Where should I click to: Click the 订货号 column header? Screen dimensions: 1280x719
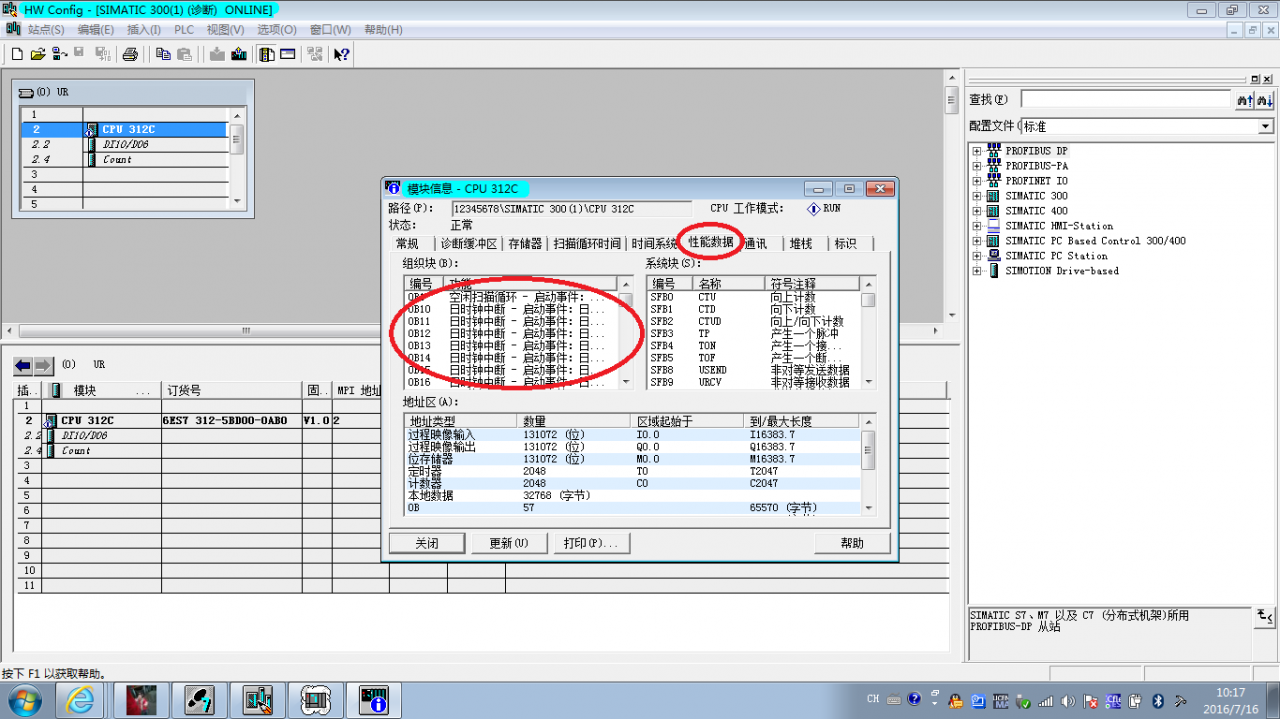coord(231,390)
